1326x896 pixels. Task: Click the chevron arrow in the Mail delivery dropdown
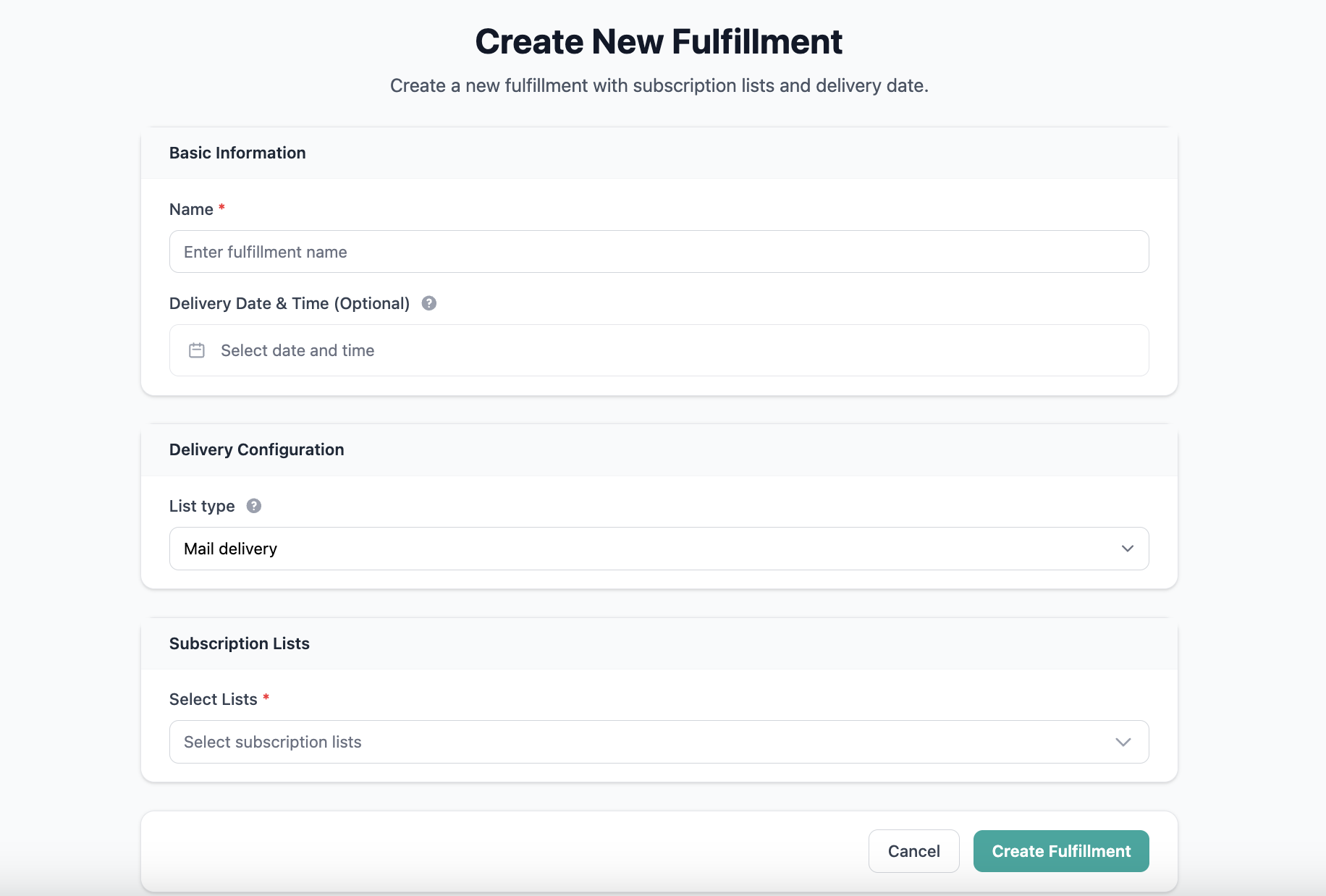pyautogui.click(x=1127, y=549)
